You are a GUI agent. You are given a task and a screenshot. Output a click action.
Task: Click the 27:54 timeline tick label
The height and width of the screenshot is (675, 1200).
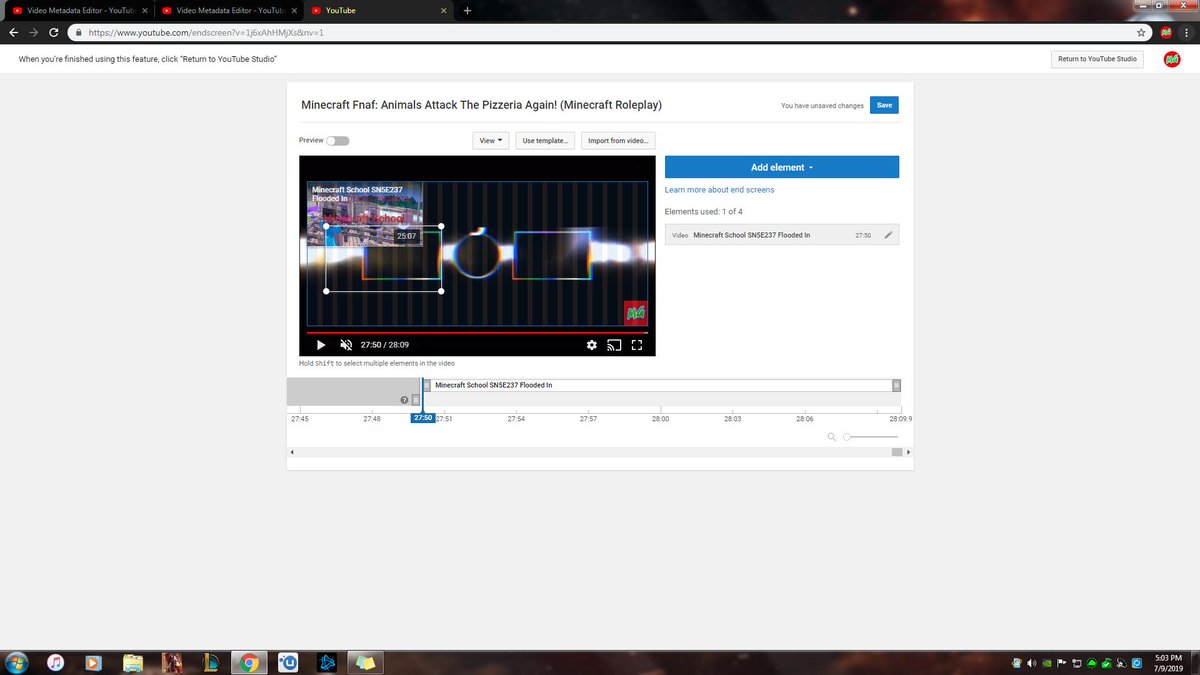click(x=516, y=419)
